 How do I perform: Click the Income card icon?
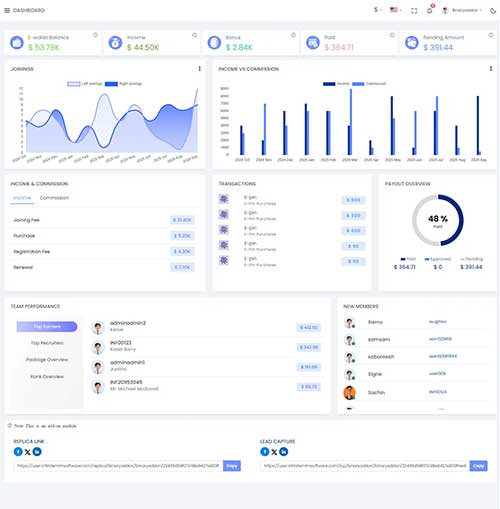(x=115, y=43)
